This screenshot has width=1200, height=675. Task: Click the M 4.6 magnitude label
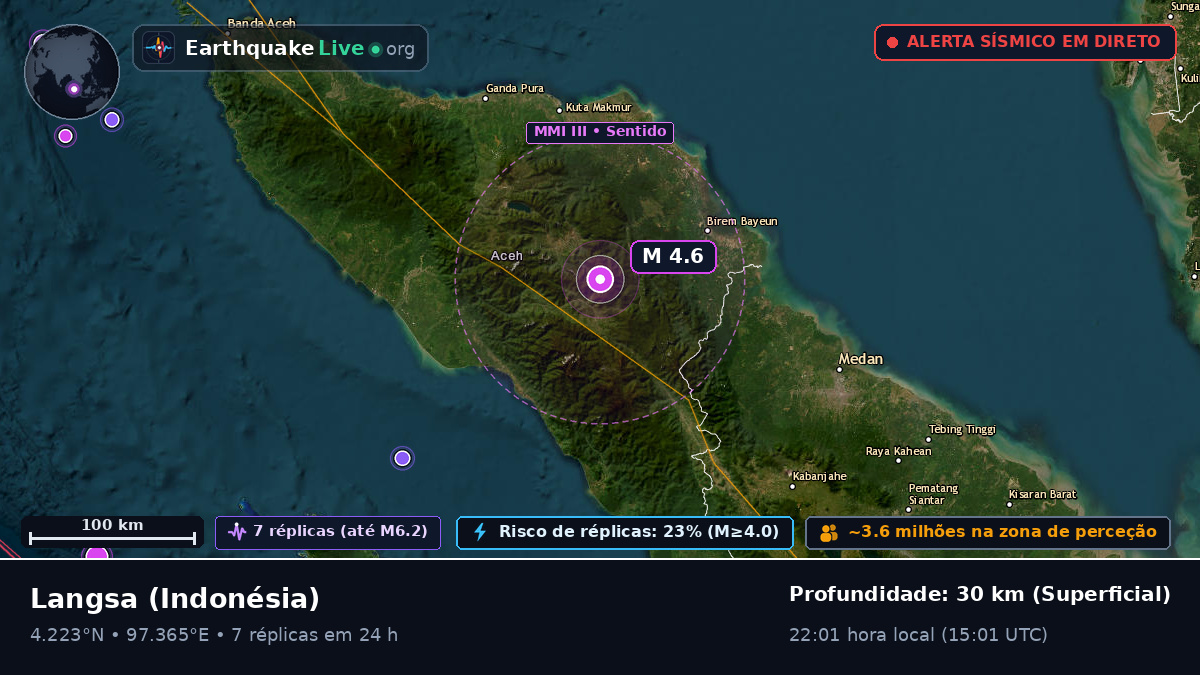point(673,256)
